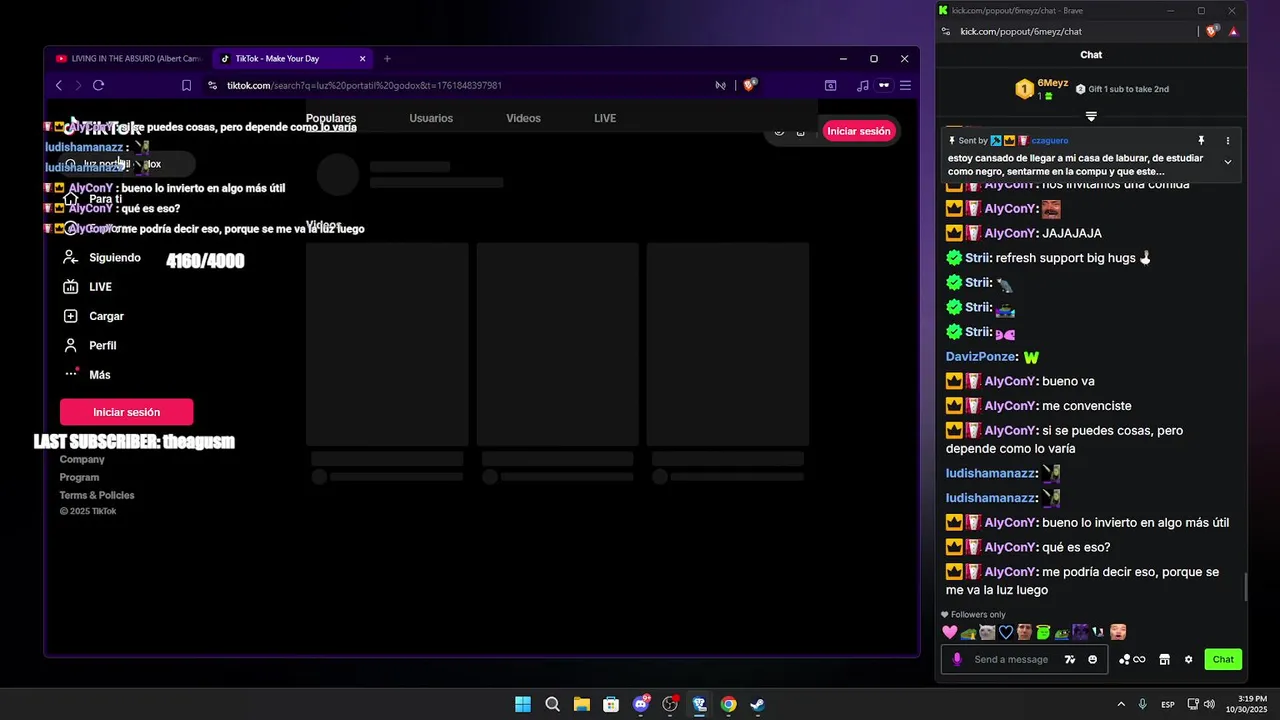This screenshot has width=1280, height=720.
Task: Open chat settings gear icon
Action: [1188, 660]
